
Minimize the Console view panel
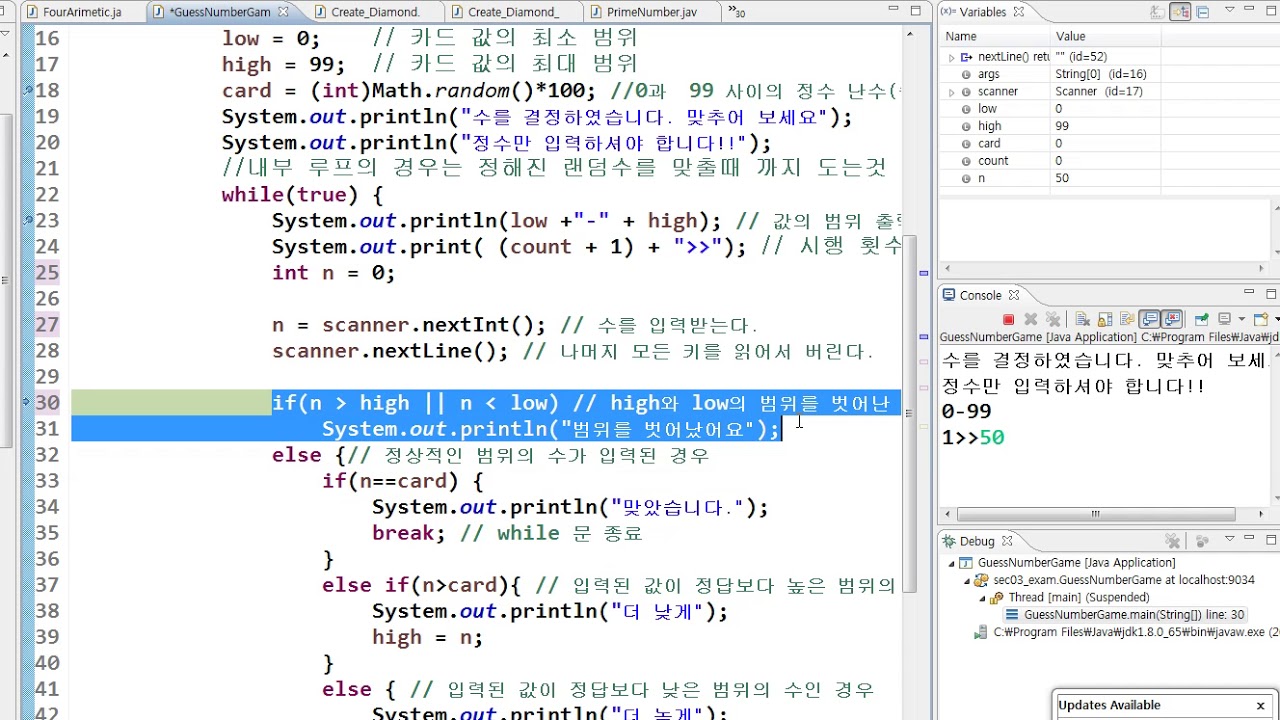(x=1249, y=292)
